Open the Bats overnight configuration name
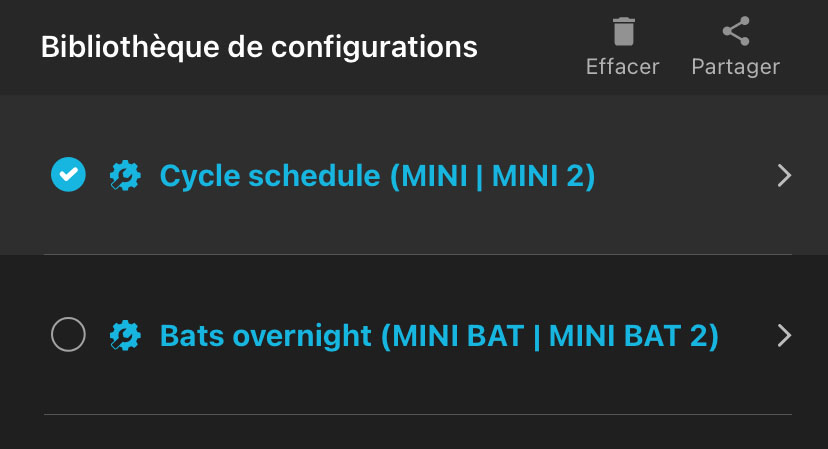The width and height of the screenshot is (828, 449). (x=266, y=335)
